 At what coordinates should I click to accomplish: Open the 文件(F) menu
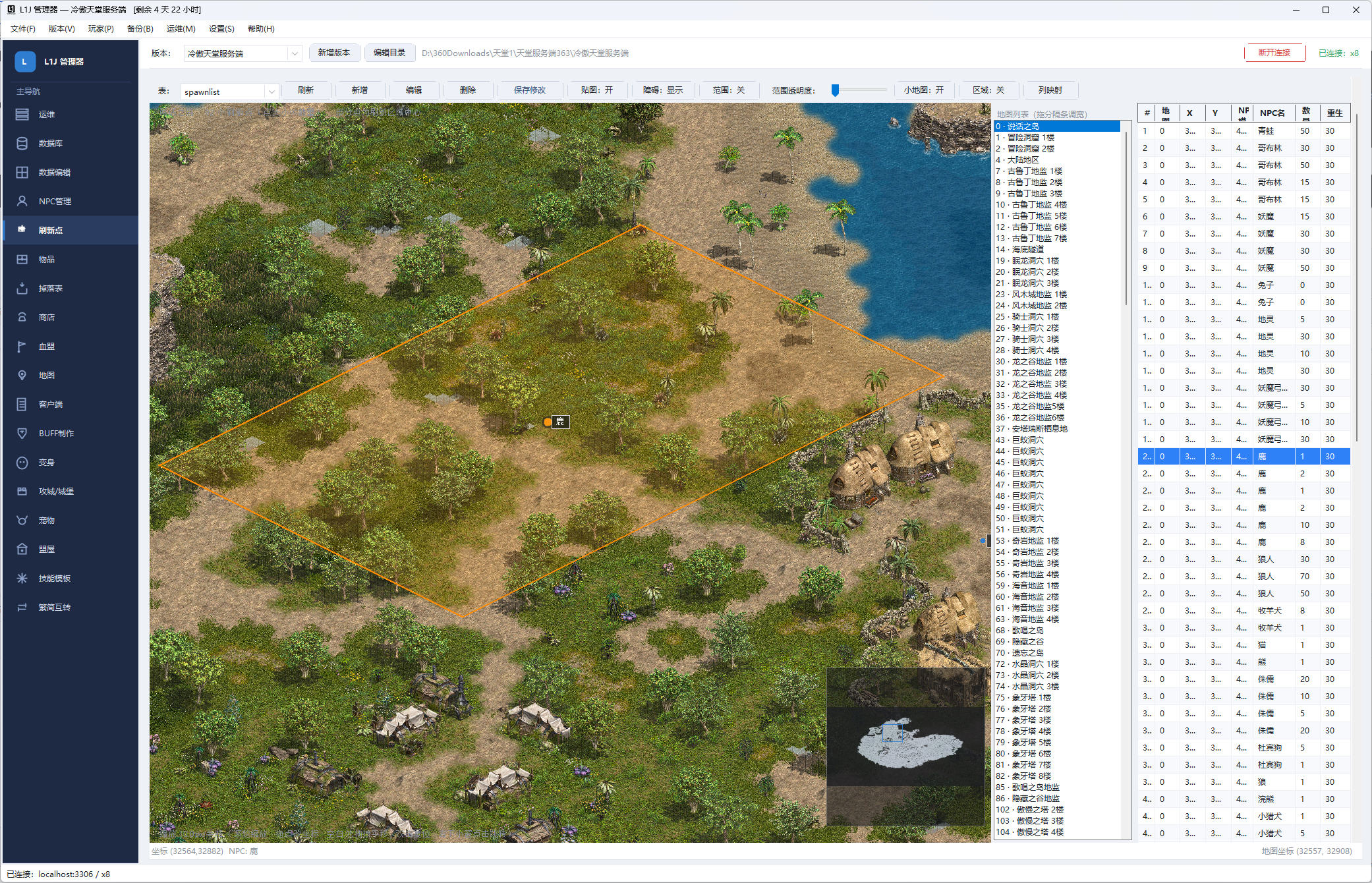(x=23, y=29)
